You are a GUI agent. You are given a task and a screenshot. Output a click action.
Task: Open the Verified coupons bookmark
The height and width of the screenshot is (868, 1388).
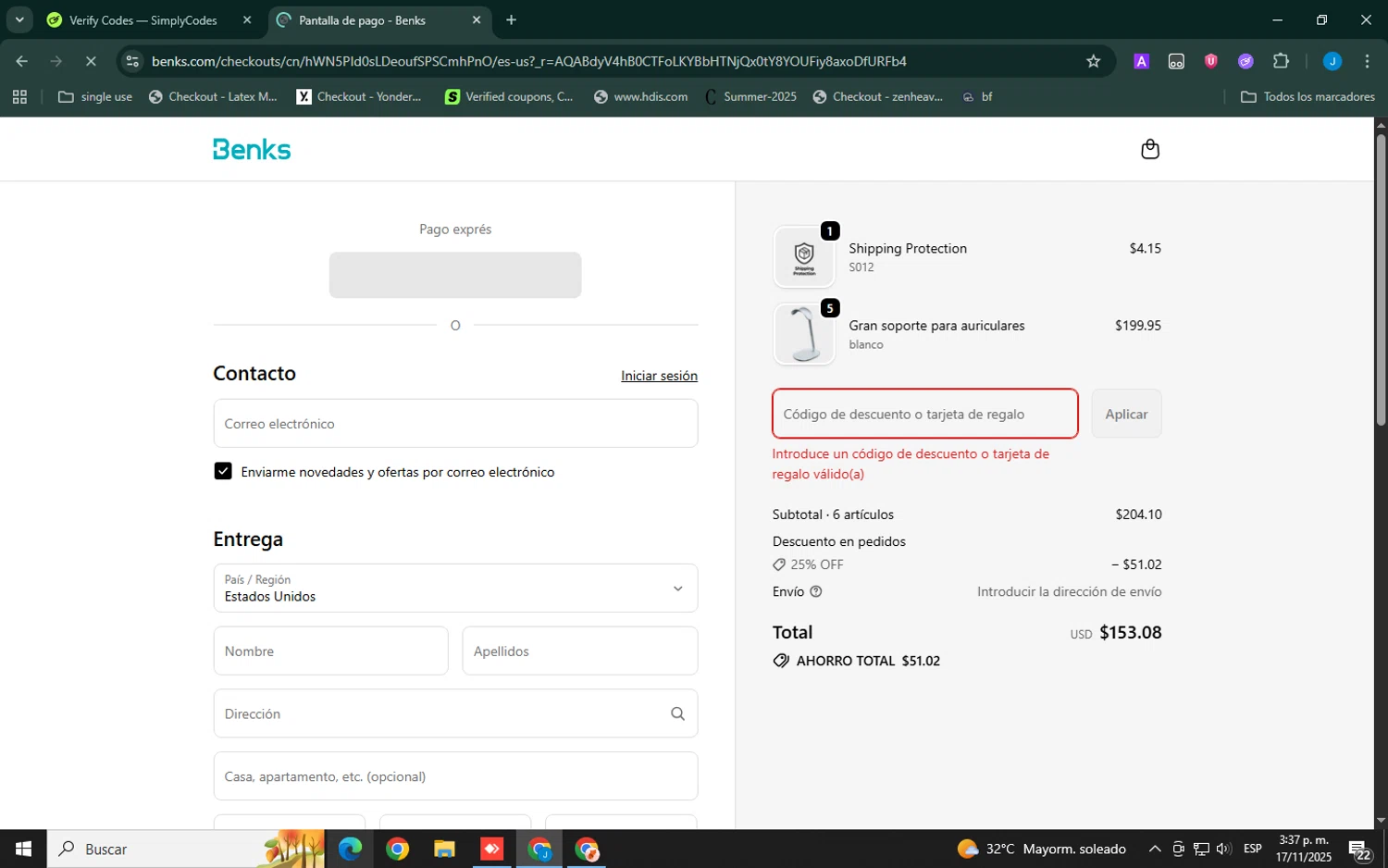(x=509, y=96)
